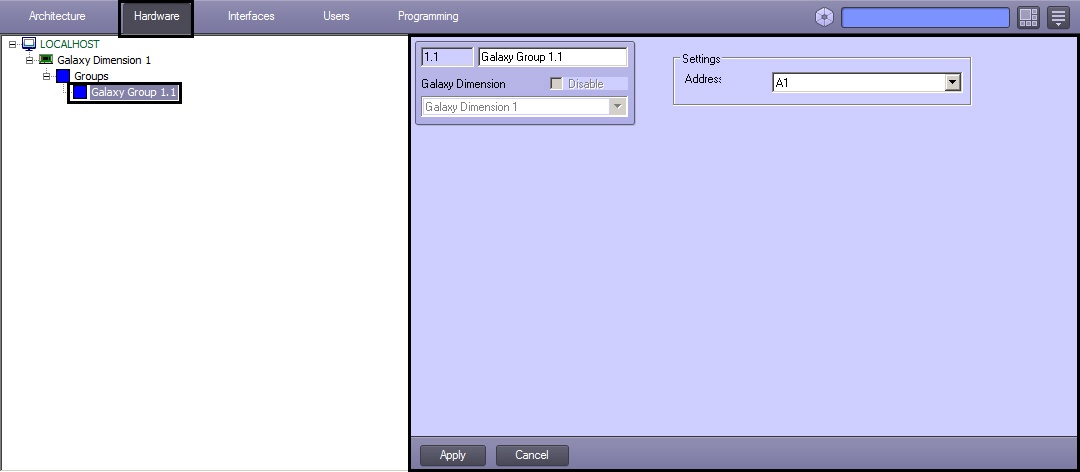Click the Galaxy Group 1.1 name field
The height and width of the screenshot is (472, 1080).
(x=553, y=57)
